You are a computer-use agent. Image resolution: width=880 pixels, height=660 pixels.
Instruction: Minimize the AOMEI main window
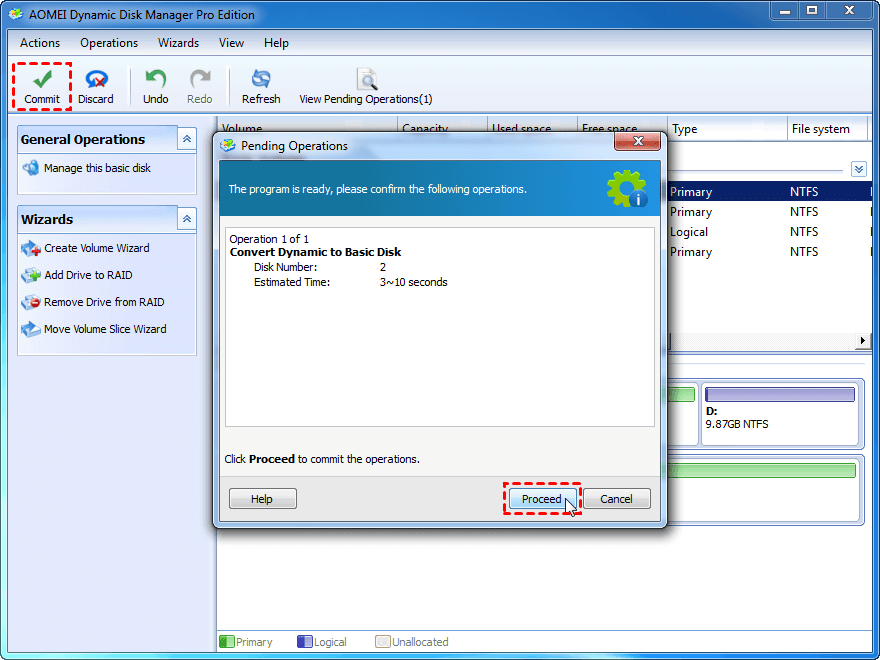coord(785,11)
